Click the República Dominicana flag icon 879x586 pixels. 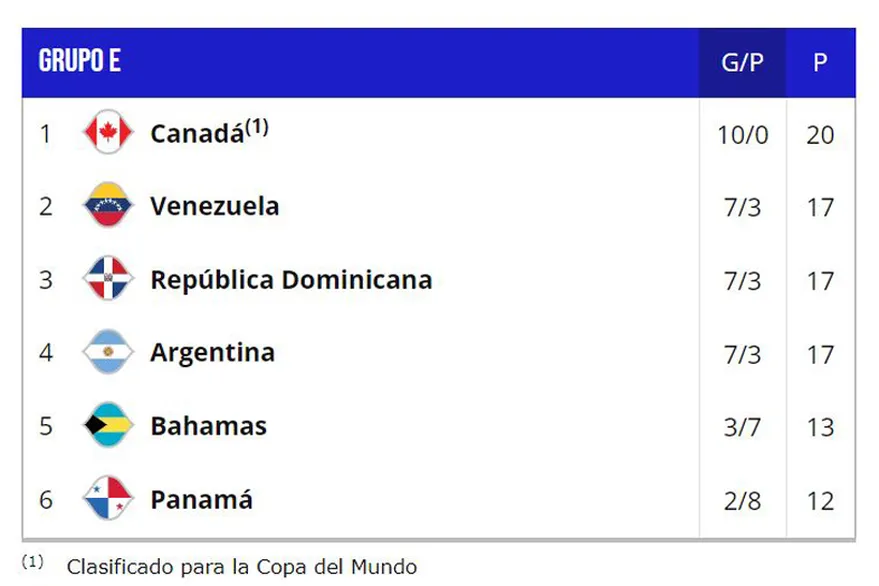pos(108,280)
